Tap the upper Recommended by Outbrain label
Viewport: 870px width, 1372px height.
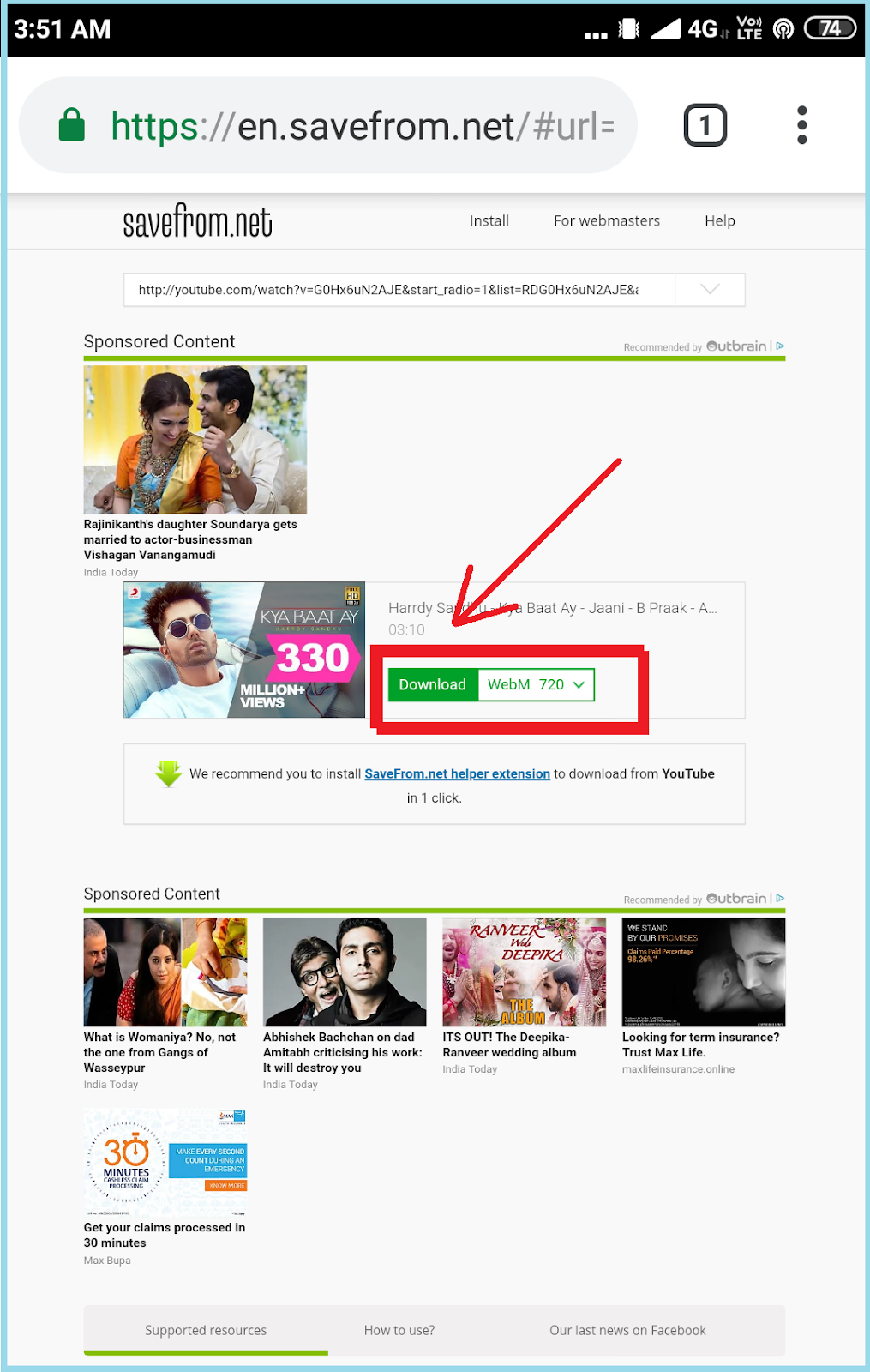coord(695,346)
